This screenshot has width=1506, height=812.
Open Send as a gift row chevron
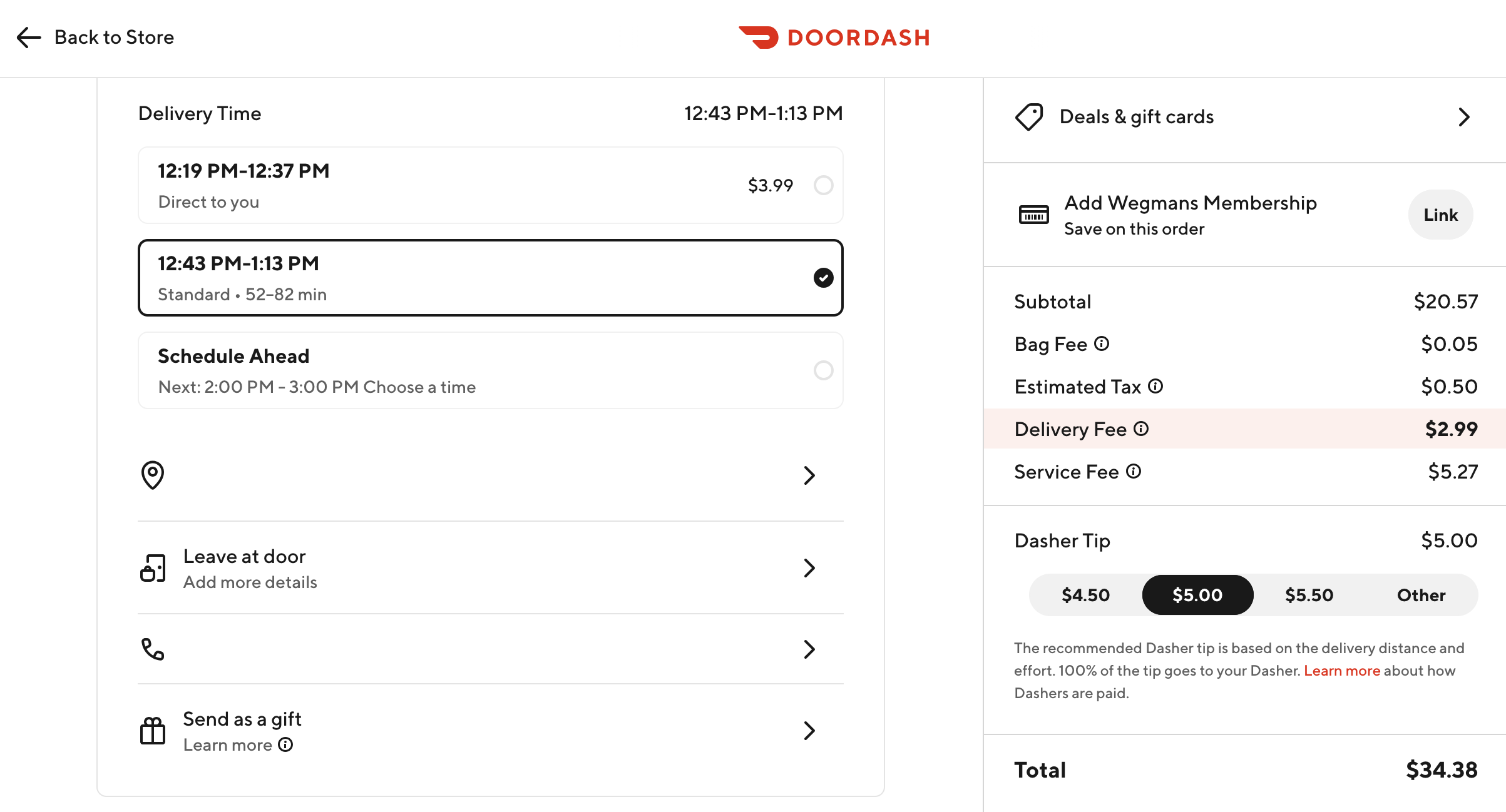(809, 731)
